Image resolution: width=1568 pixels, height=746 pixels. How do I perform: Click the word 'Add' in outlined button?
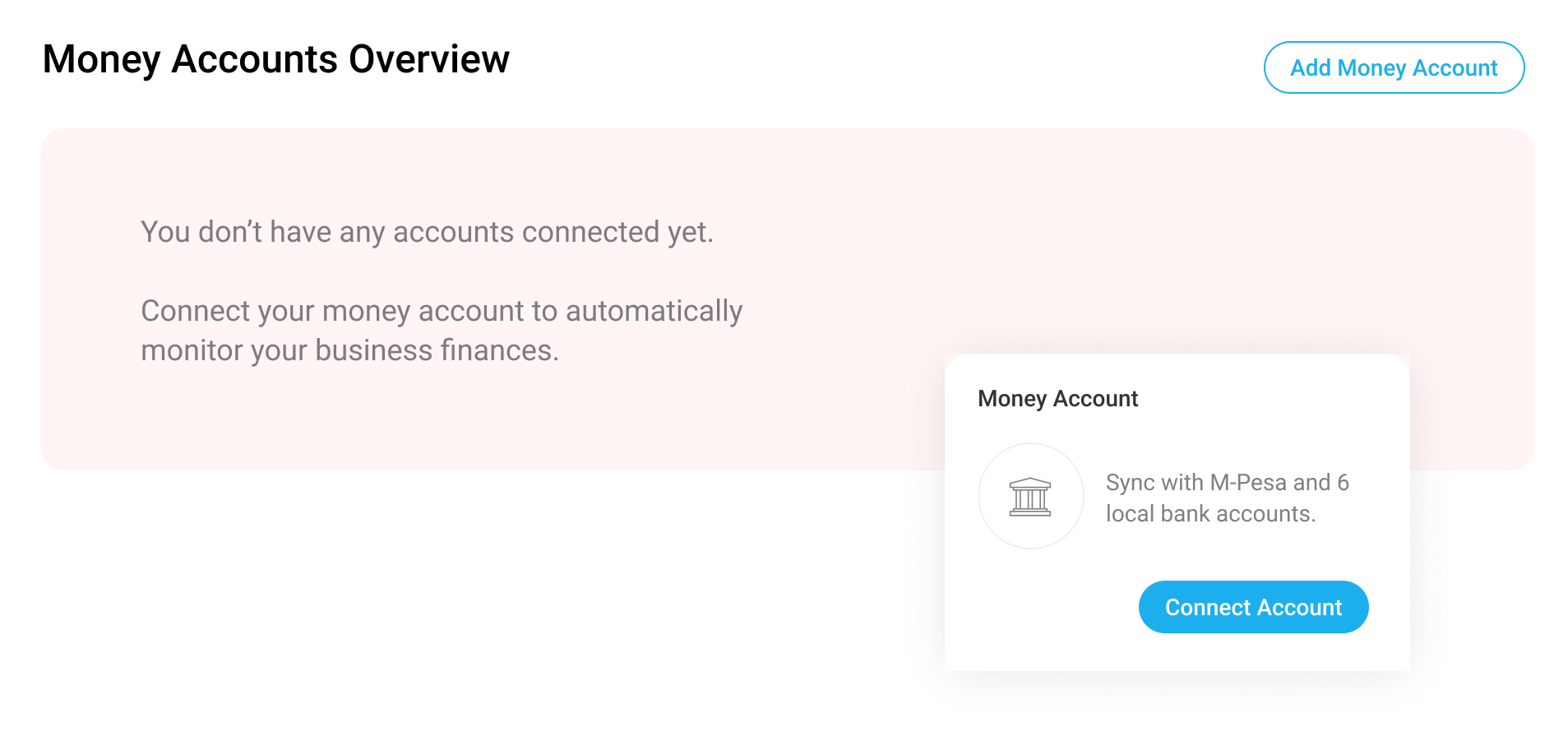[1310, 67]
